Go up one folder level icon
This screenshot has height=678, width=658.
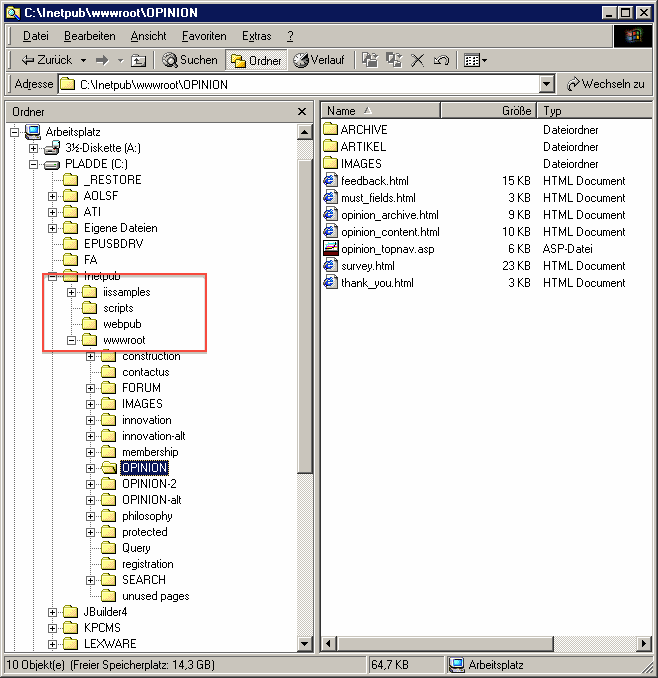138,61
